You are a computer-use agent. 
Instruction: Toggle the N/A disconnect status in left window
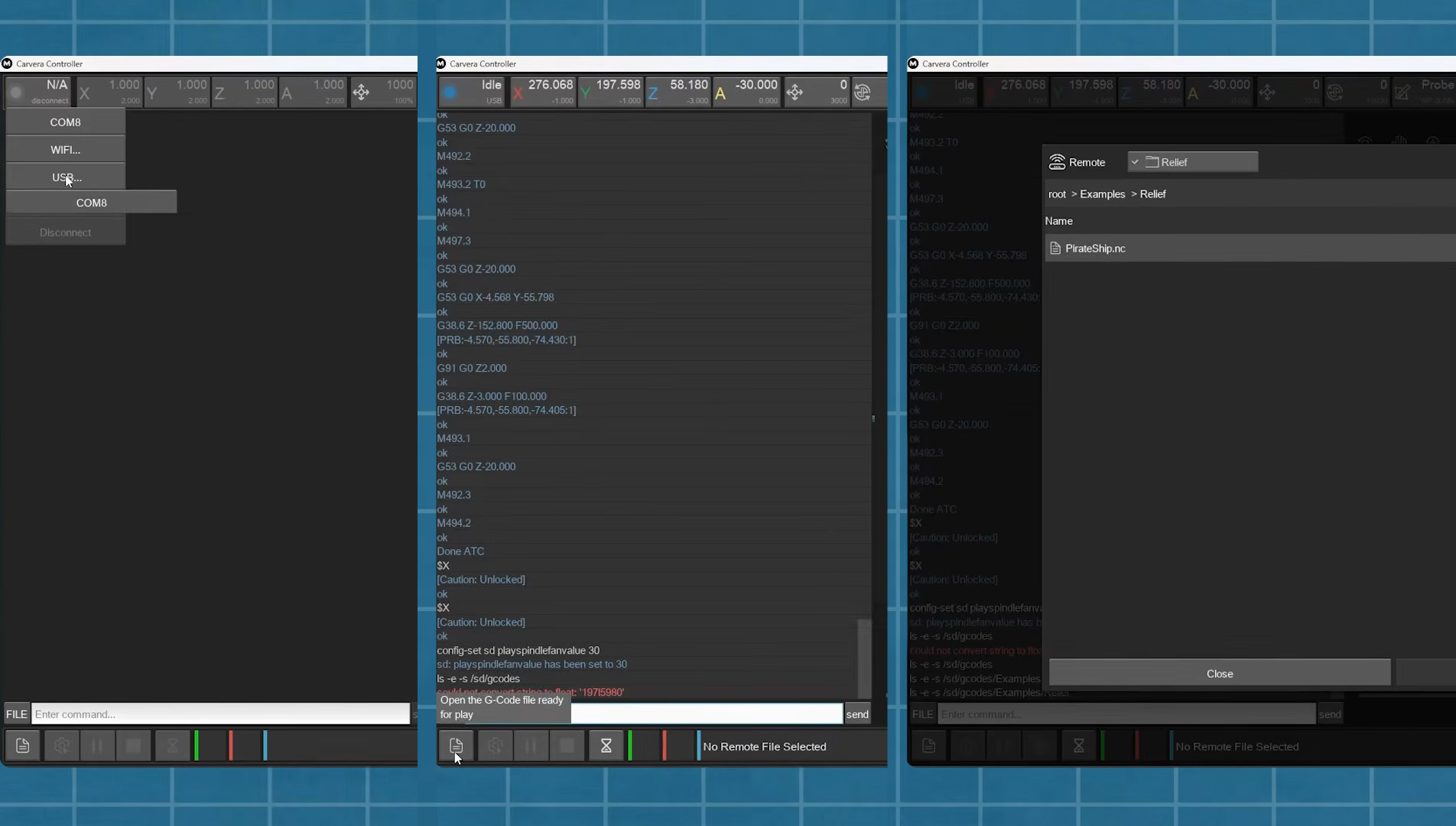click(x=38, y=92)
